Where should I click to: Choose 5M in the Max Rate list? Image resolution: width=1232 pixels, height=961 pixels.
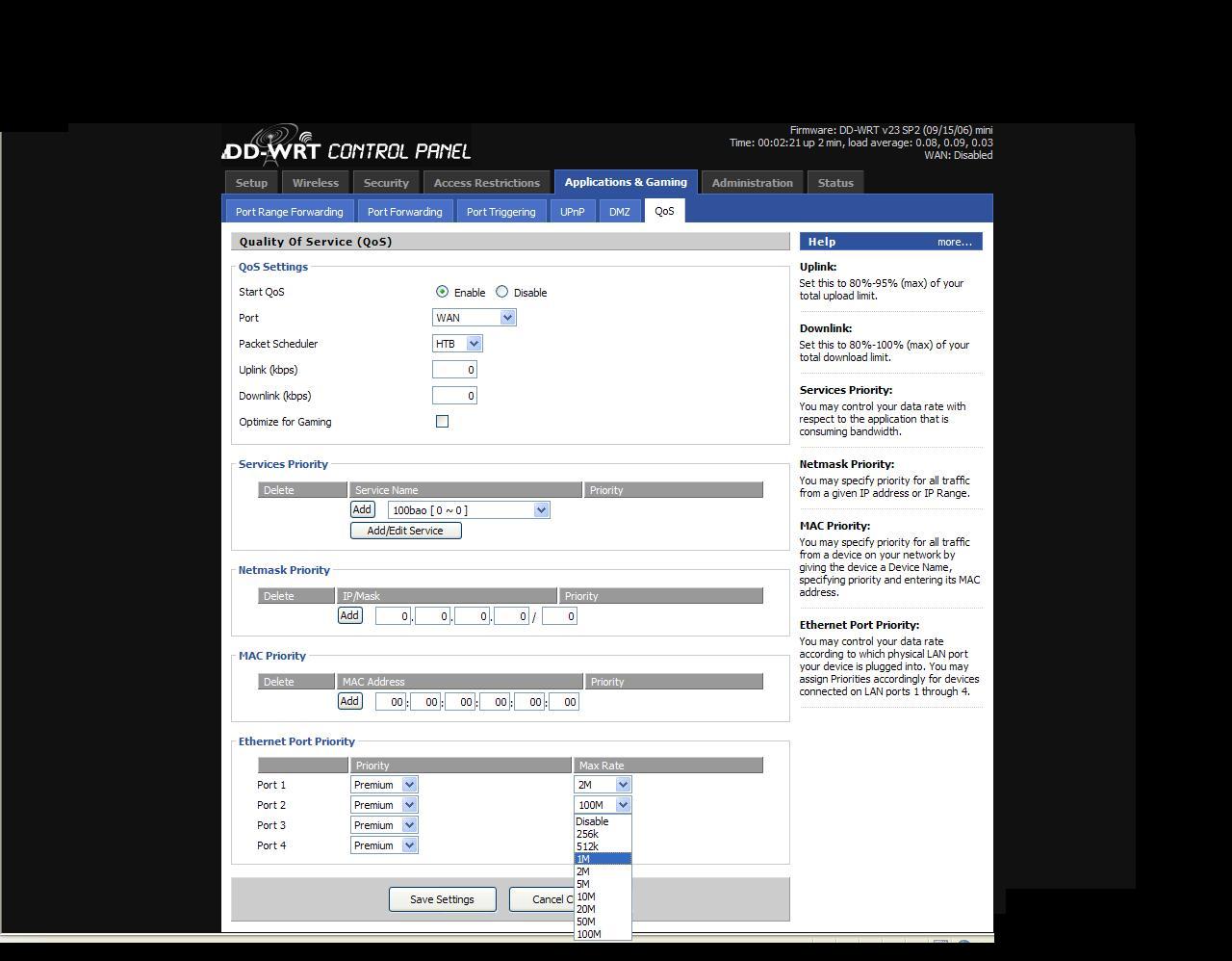coord(603,884)
